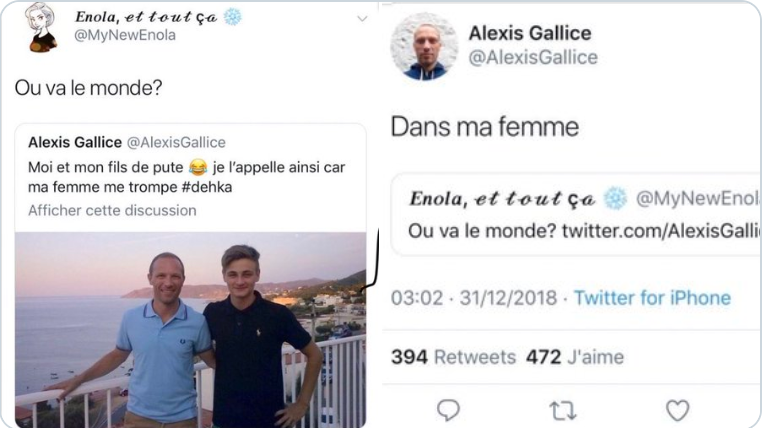Select the bold Alexis Gallice name beside the avatar
This screenshot has width=762, height=428.
coord(530,33)
